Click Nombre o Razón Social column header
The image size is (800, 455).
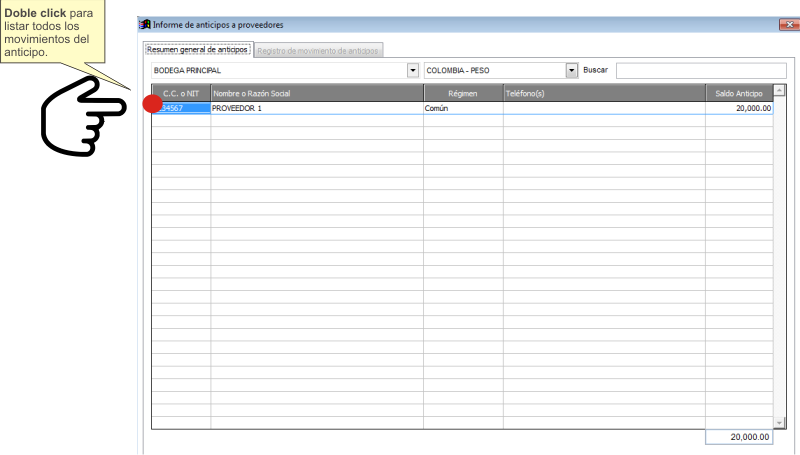click(x=317, y=93)
